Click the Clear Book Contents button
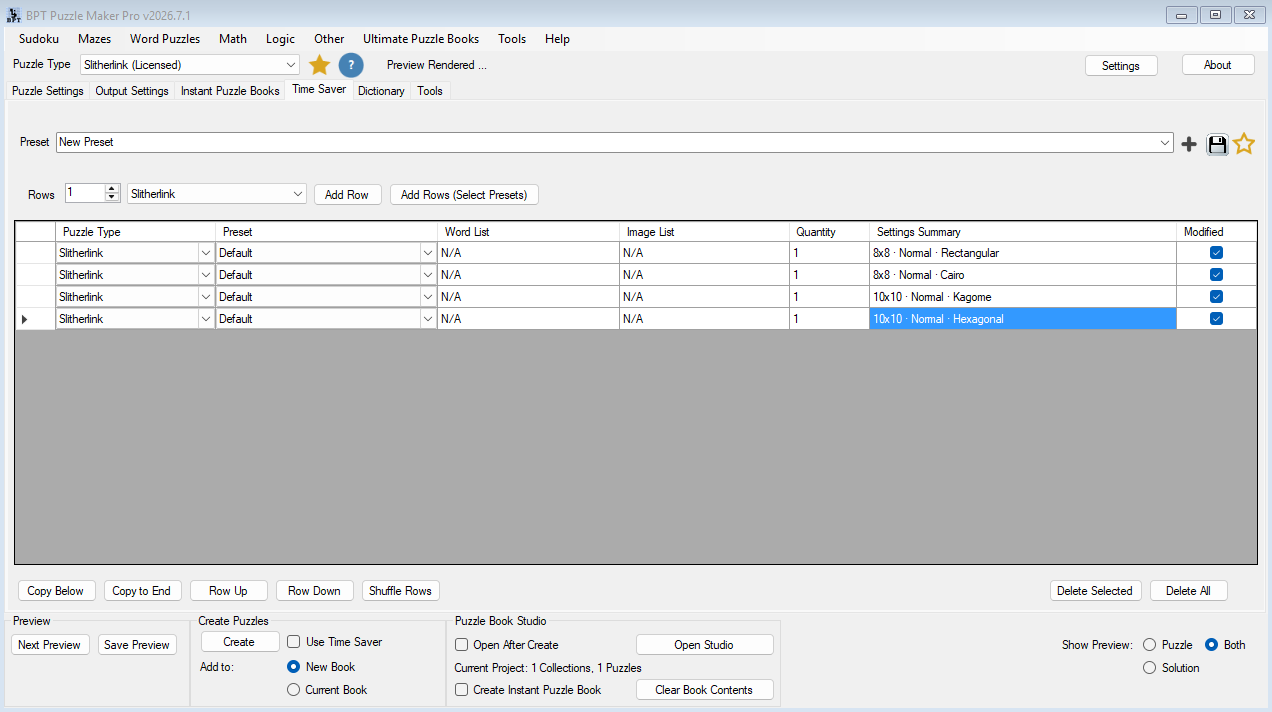The width and height of the screenshot is (1272, 712). tap(704, 690)
